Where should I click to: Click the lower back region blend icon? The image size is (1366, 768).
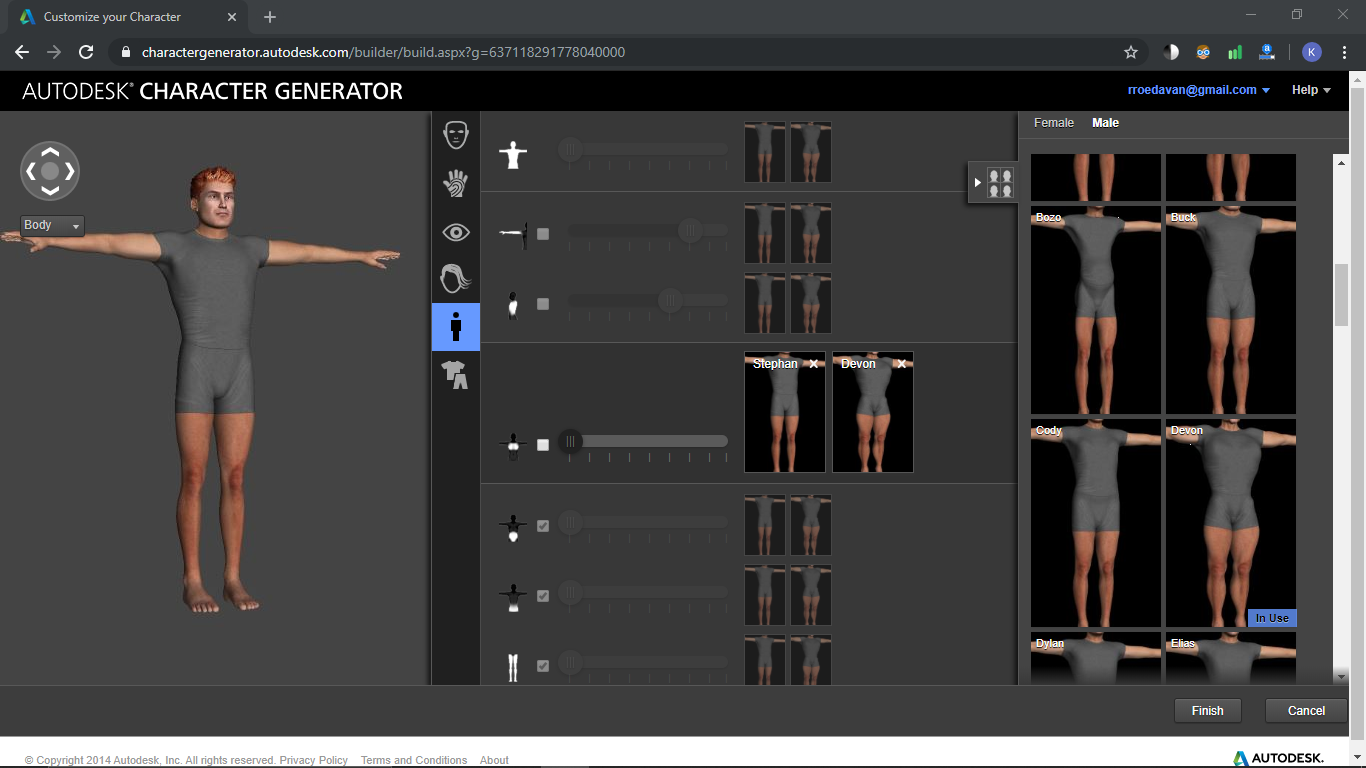(513, 597)
